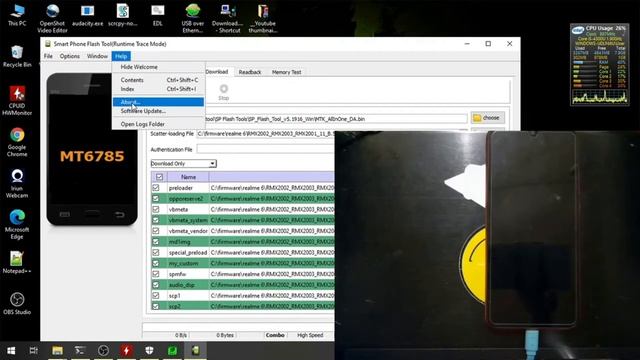This screenshot has width=640, height=360.
Task: Open the Recycle Bin
Action: point(17,56)
